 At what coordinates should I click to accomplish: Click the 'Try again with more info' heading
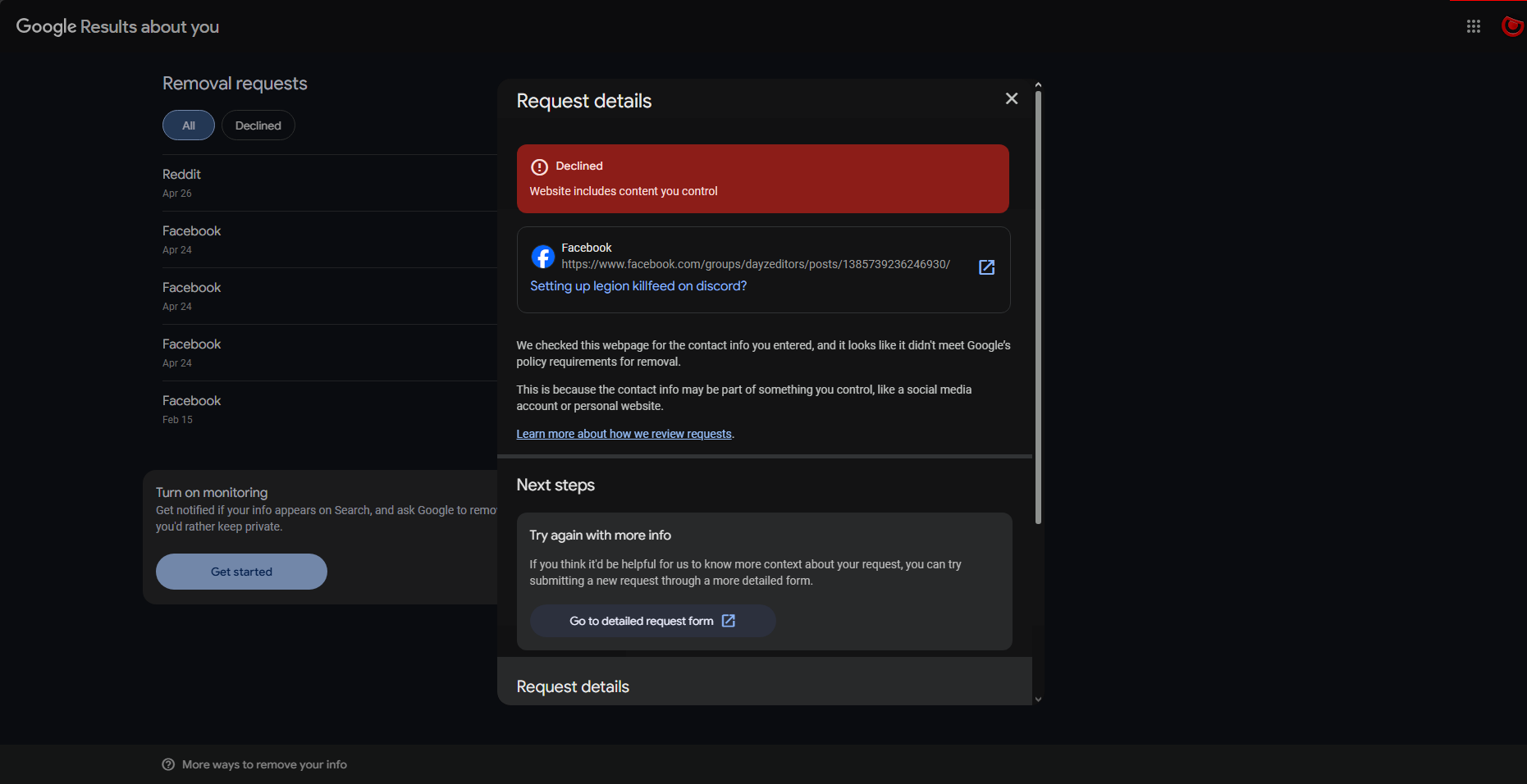(600, 535)
